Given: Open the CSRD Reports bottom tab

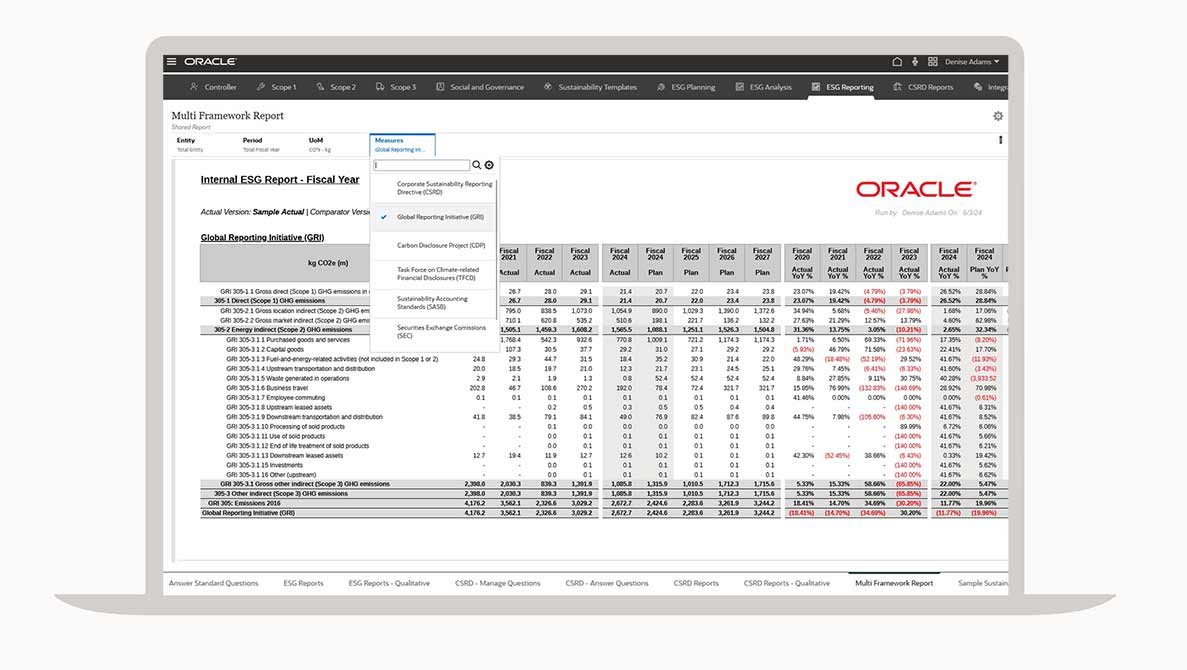Looking at the screenshot, I should 696,583.
